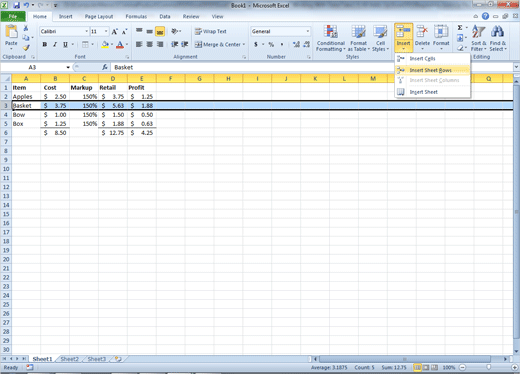Choose Insert Sheet Rows from menu
Screen dimensions: 520x374
pos(432,70)
